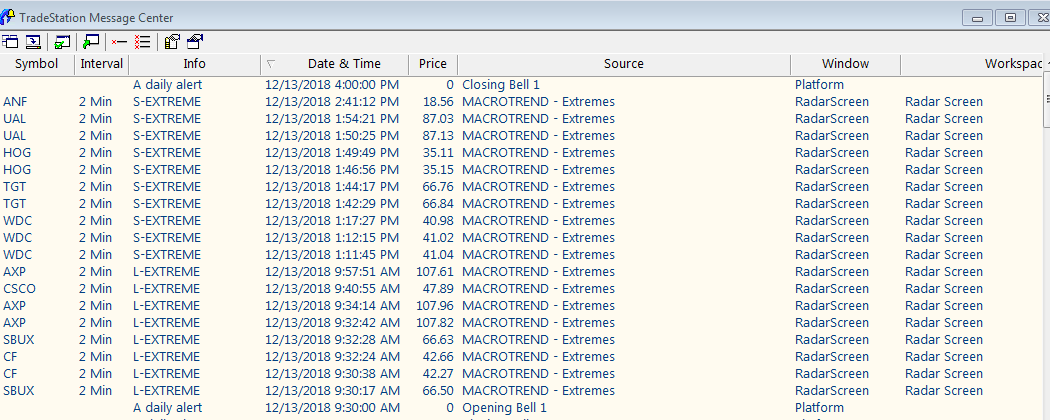Viewport: 1050px width, 420px height.
Task: Click the 1:42:29 PM date cell
Action: coord(332,204)
